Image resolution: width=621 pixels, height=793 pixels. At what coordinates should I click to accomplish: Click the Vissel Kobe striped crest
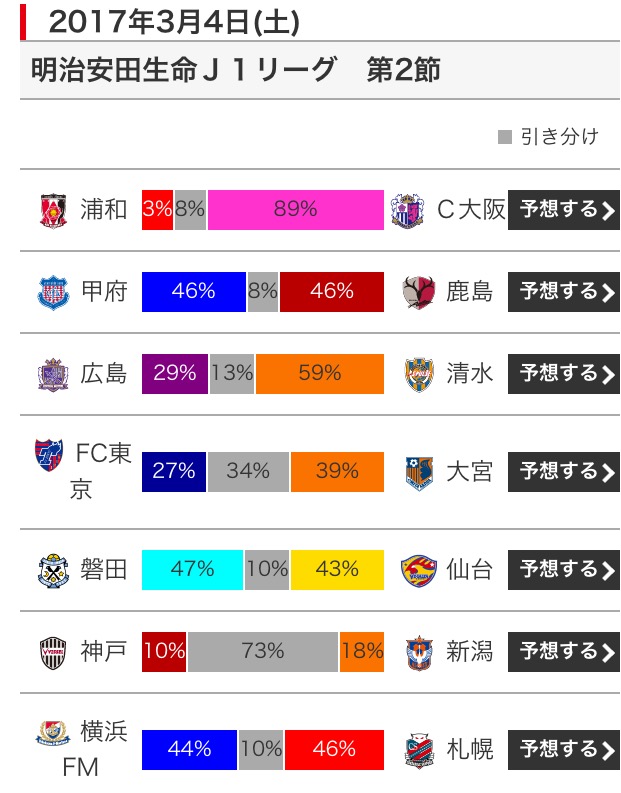tap(53, 652)
